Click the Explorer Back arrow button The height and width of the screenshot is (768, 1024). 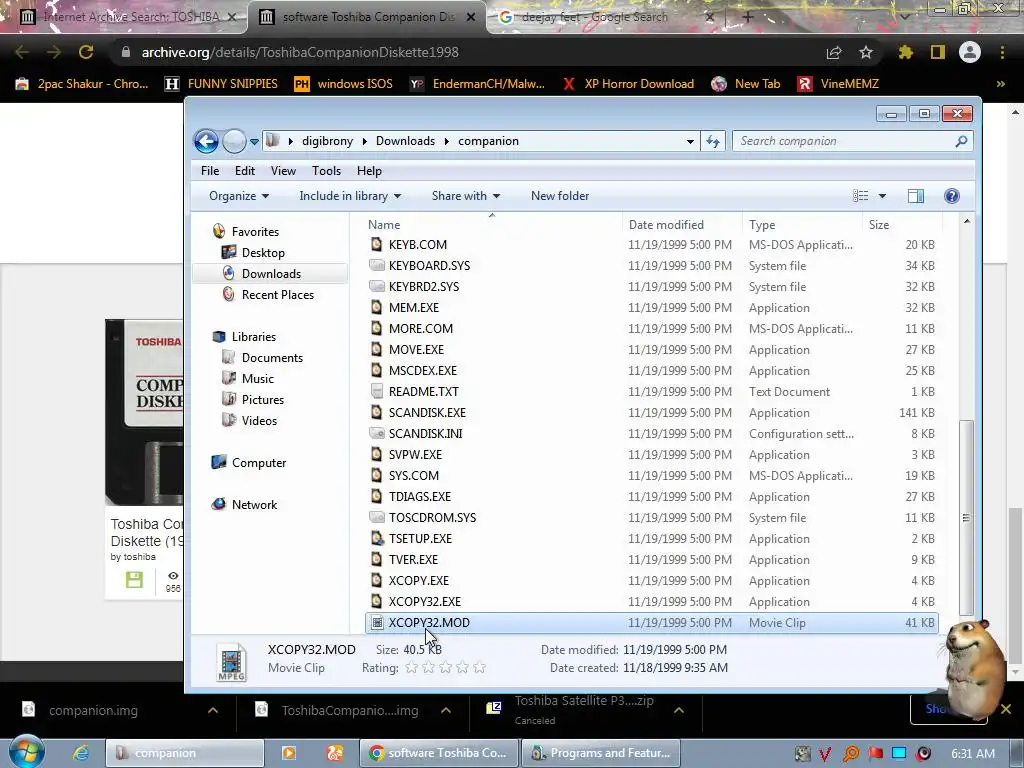click(206, 141)
